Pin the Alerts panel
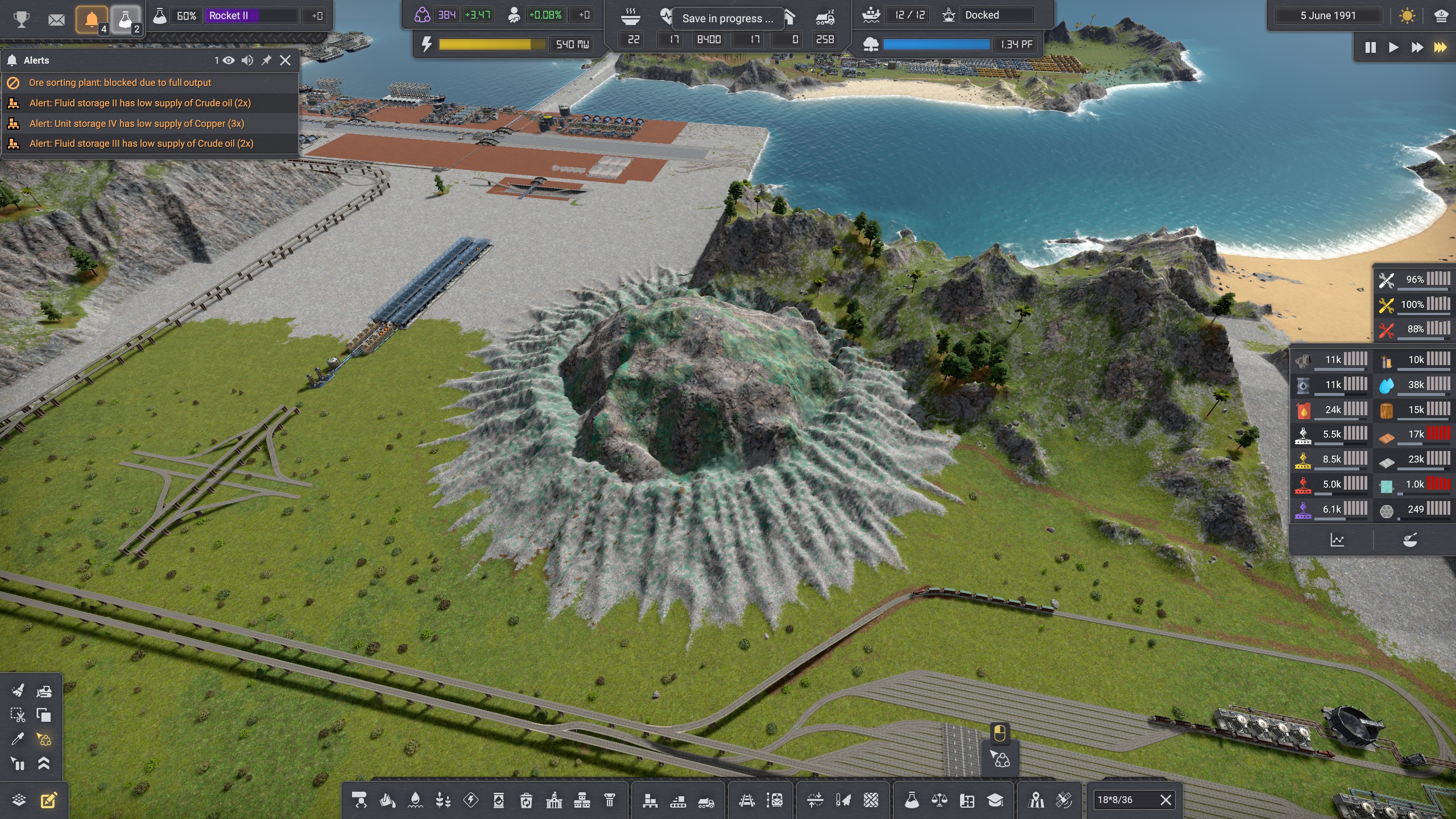The width and height of the screenshot is (1456, 819). click(266, 60)
